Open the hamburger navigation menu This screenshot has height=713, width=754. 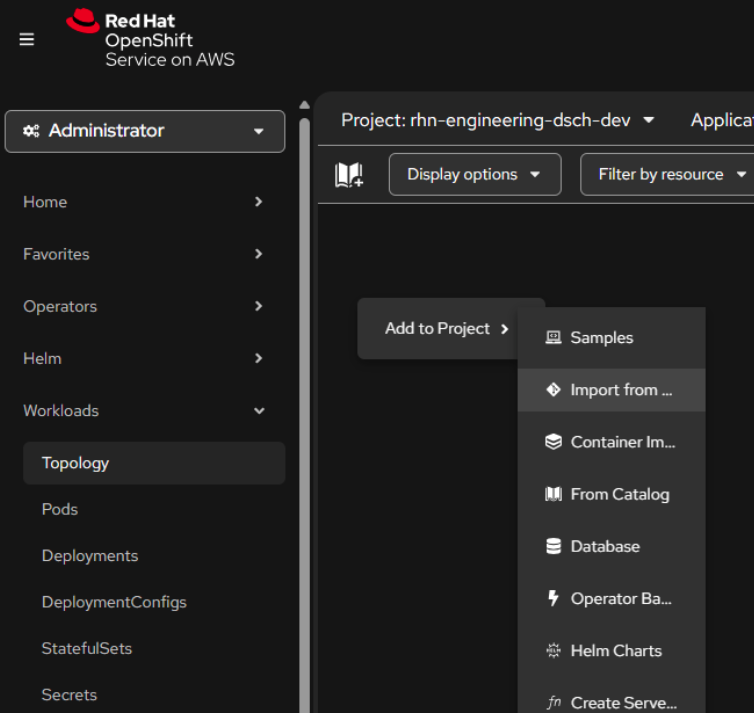click(27, 39)
